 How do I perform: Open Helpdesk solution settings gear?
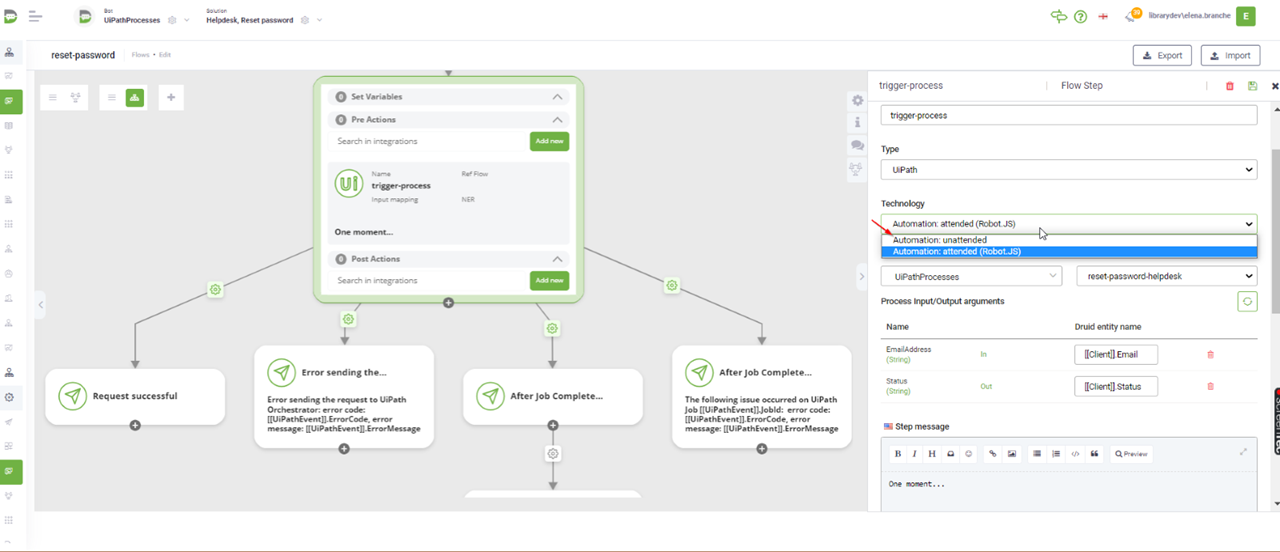pos(306,20)
